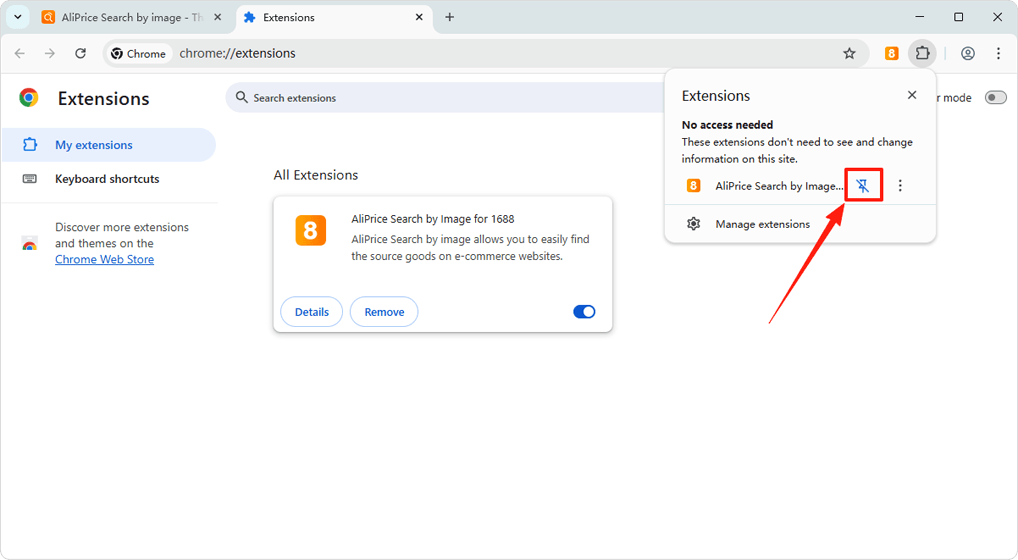The image size is (1018, 560).
Task: Open a new tab with plus button
Action: tap(450, 17)
